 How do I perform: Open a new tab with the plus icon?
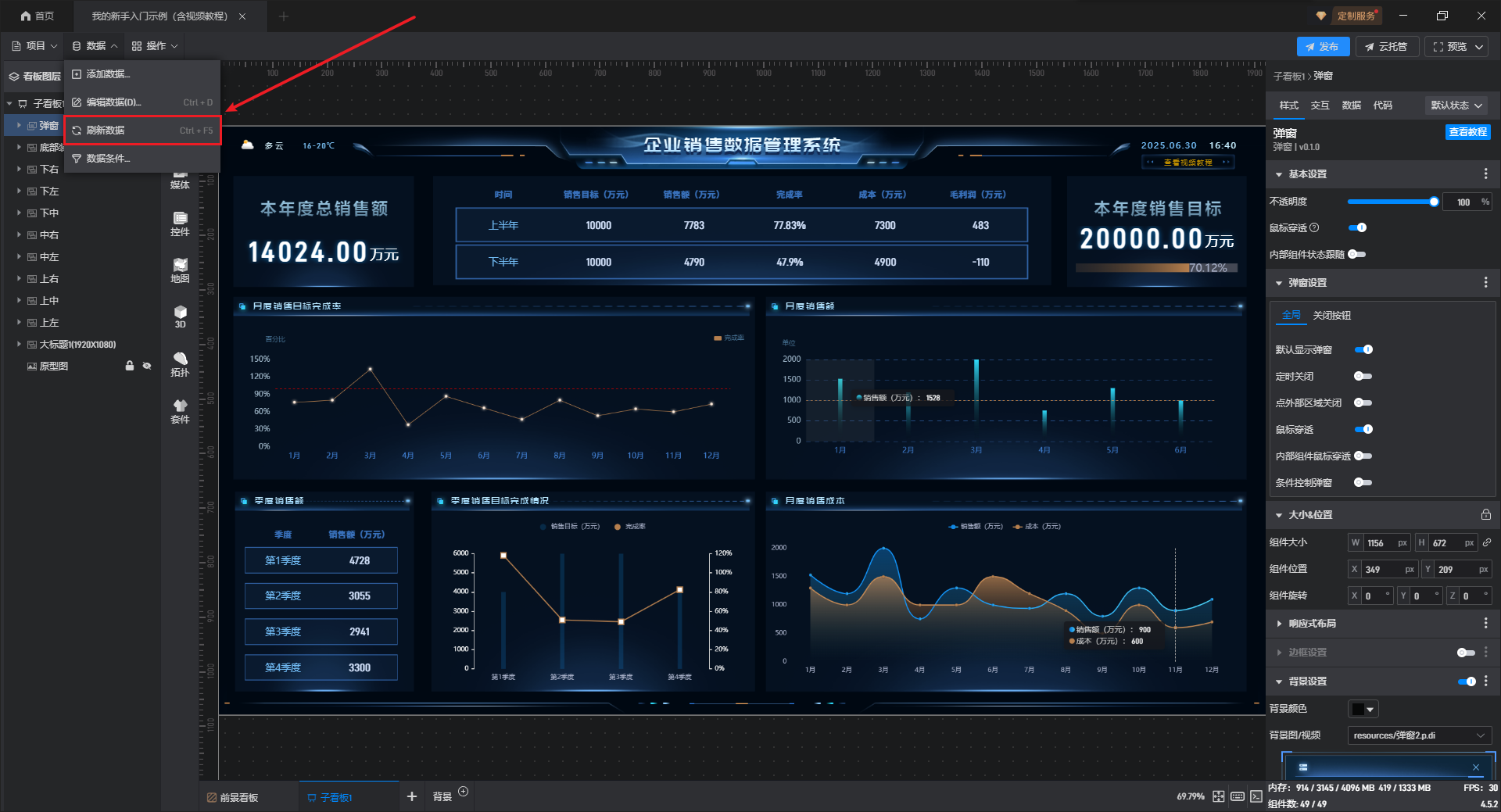pos(284,16)
